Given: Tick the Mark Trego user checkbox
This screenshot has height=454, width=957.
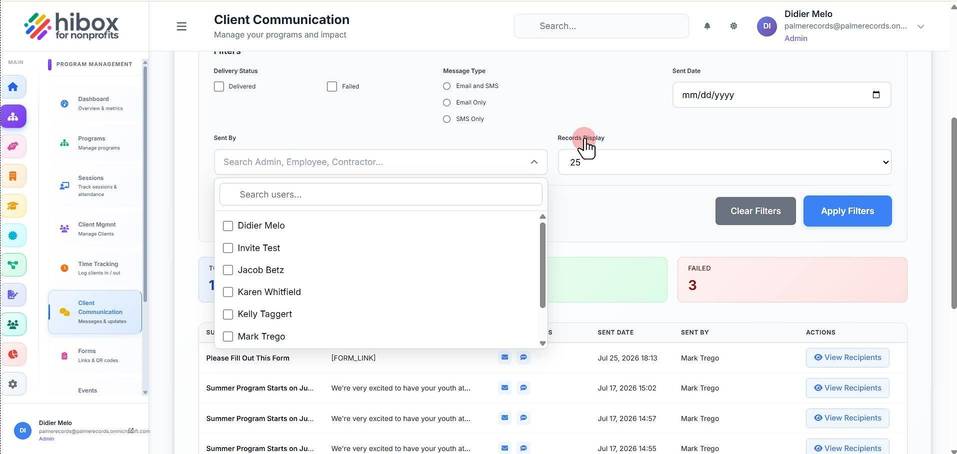Looking at the screenshot, I should coord(228,336).
